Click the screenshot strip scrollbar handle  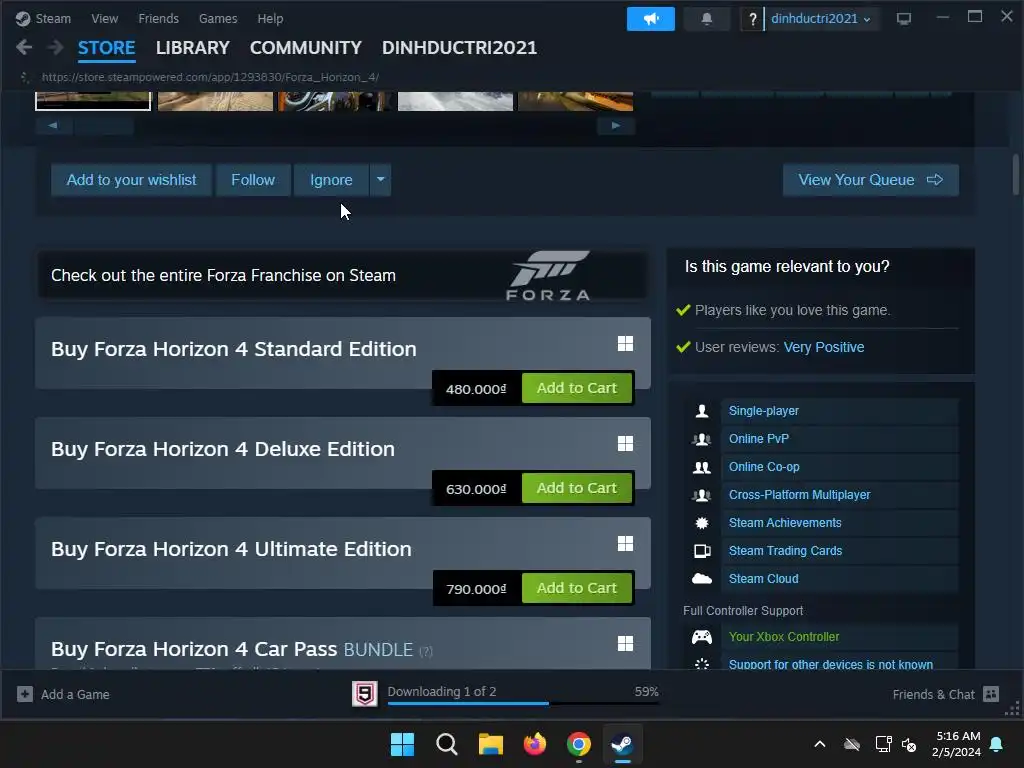pyautogui.click(x=104, y=125)
